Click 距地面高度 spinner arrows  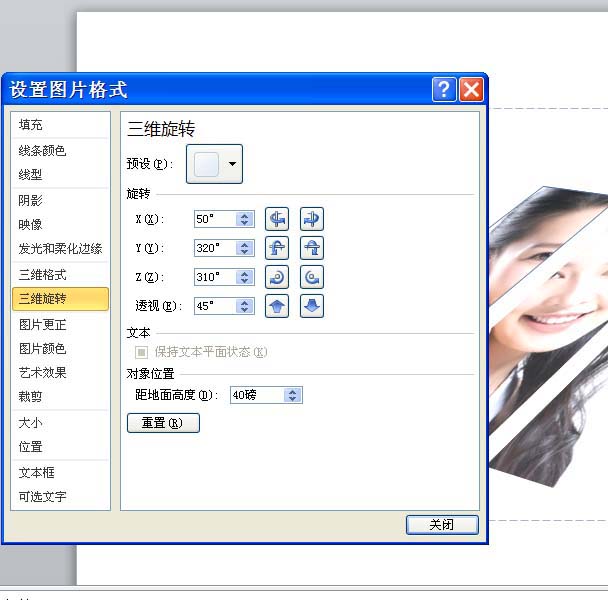click(x=292, y=395)
